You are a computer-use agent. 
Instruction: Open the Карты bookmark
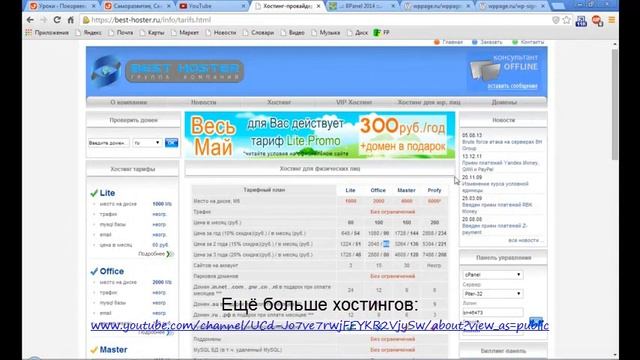click(x=152, y=32)
